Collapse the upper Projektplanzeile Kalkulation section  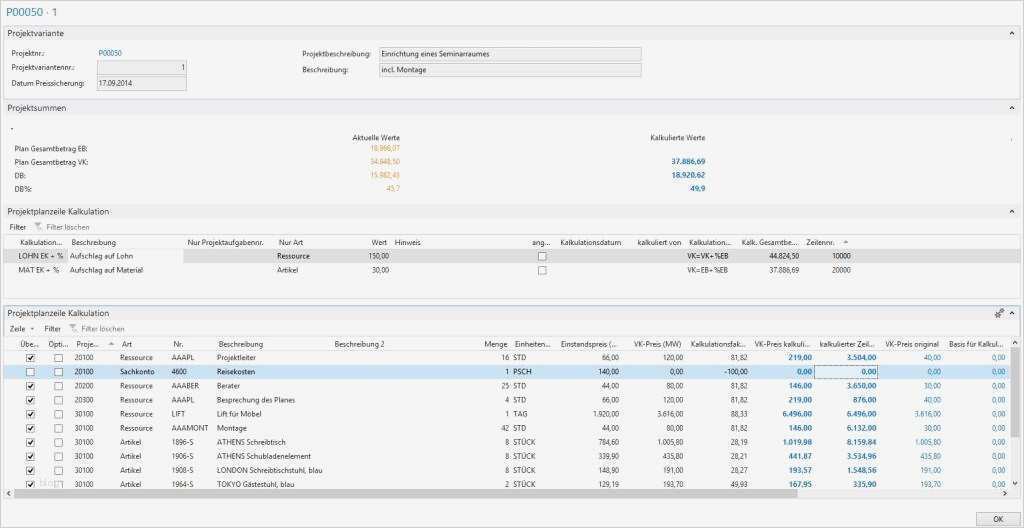coord(1011,212)
